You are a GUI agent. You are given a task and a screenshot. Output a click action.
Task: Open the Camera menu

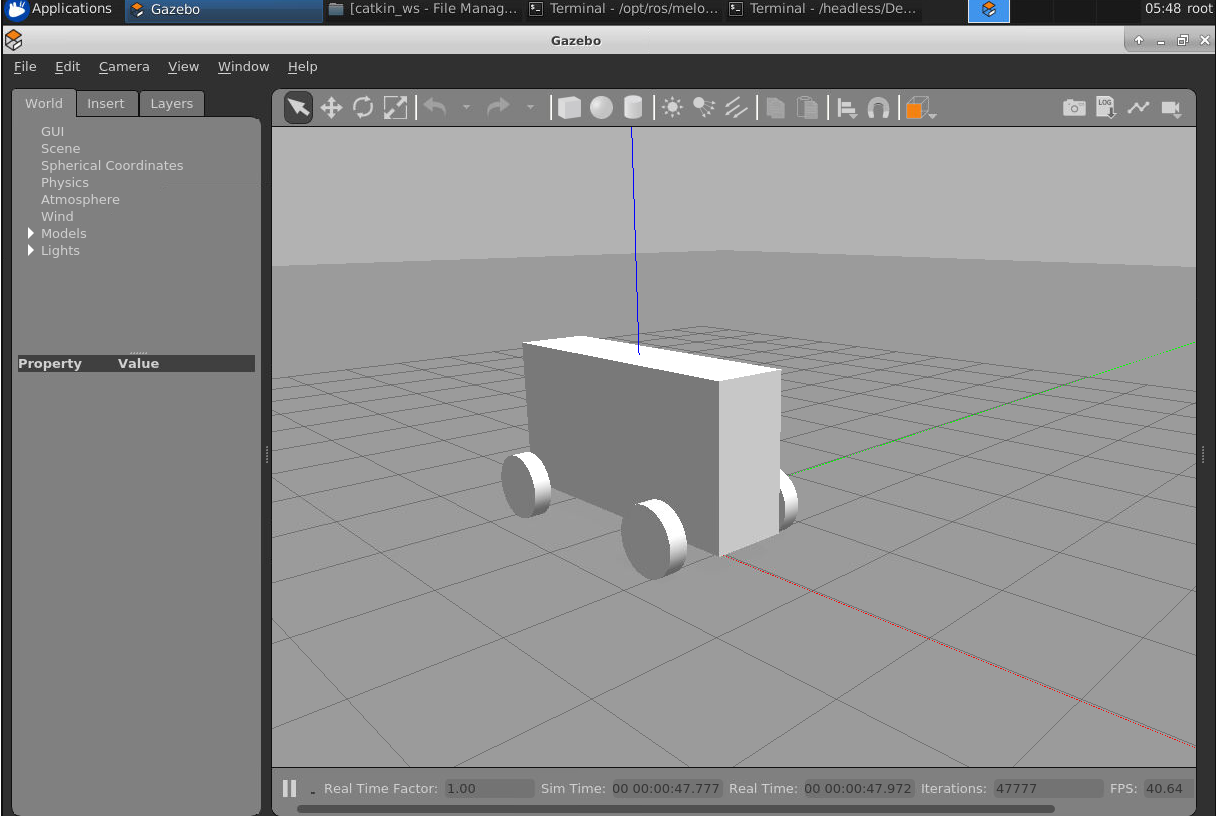click(124, 66)
